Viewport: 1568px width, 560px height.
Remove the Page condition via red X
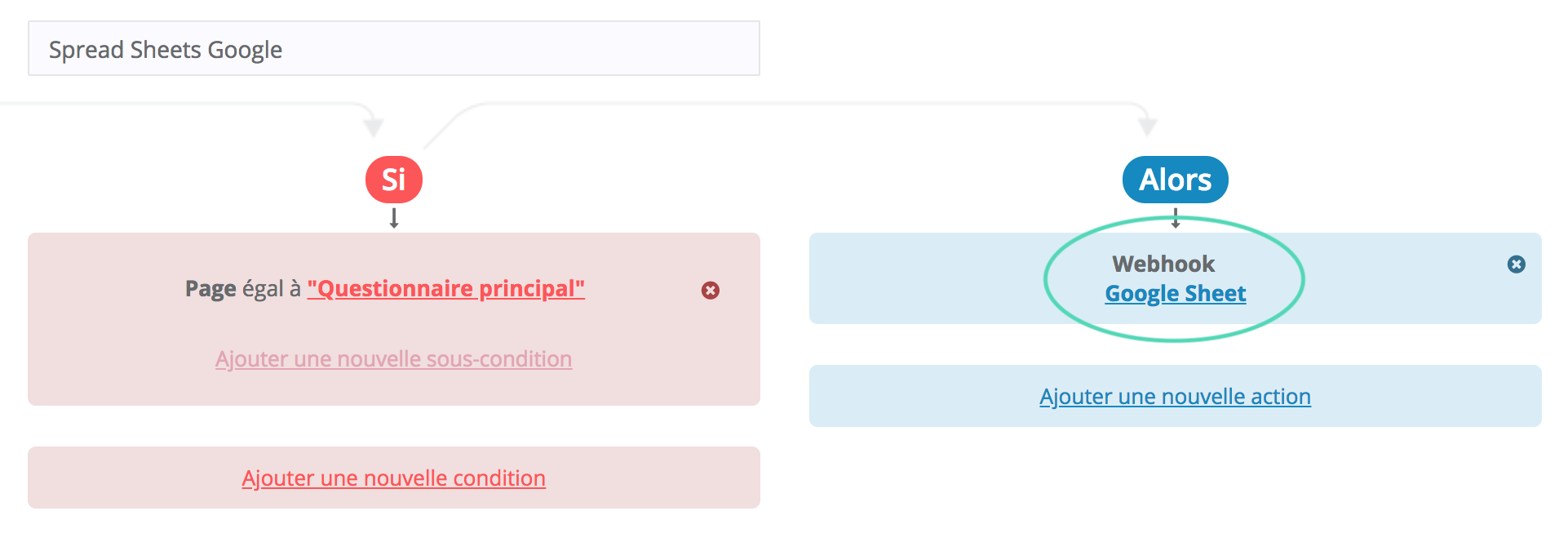point(711,291)
